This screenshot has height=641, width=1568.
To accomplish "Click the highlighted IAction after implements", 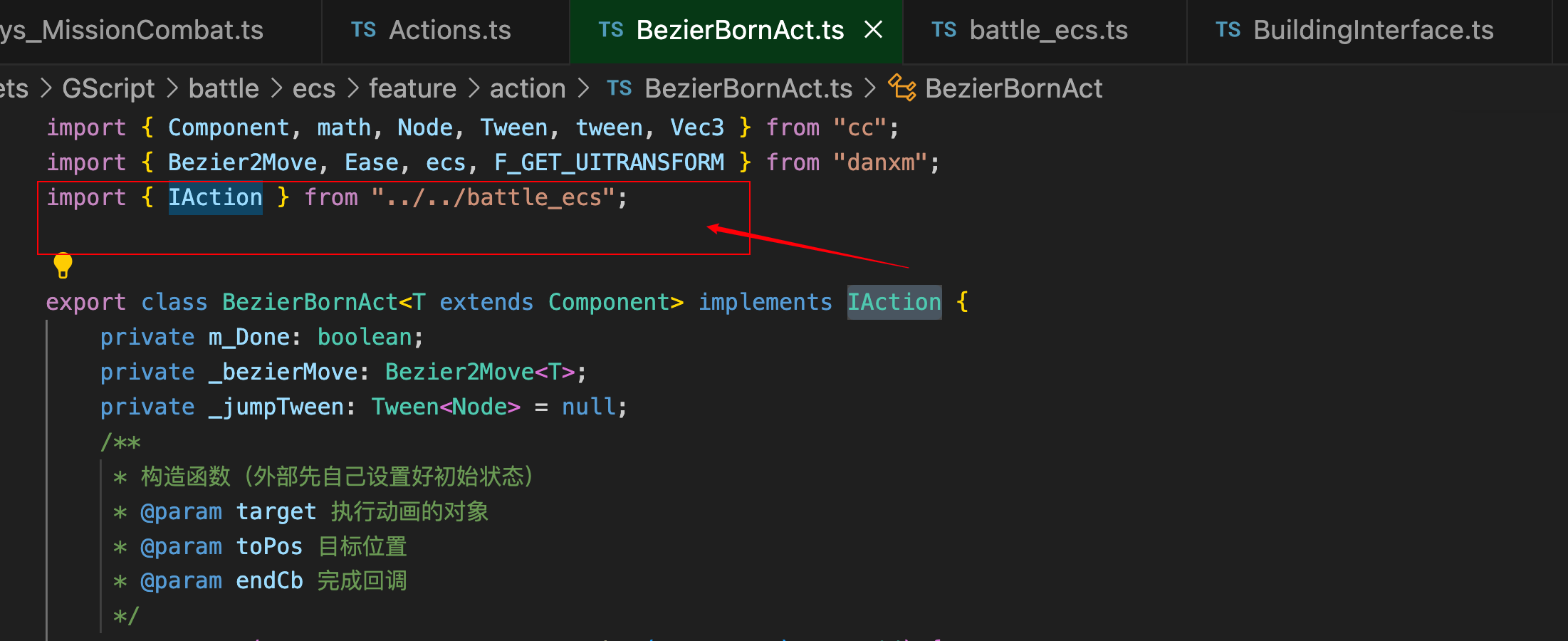I will tap(894, 302).
